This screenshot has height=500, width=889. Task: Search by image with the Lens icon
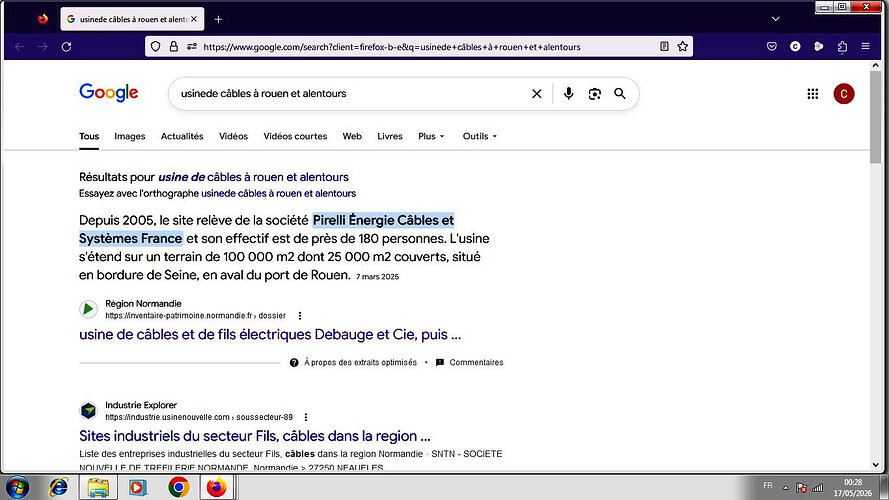click(x=594, y=94)
